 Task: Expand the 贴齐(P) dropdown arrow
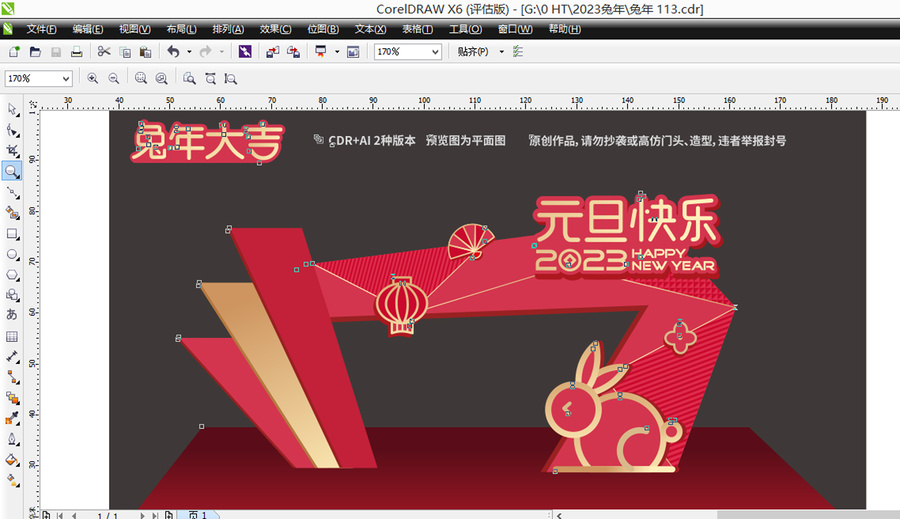[502, 52]
